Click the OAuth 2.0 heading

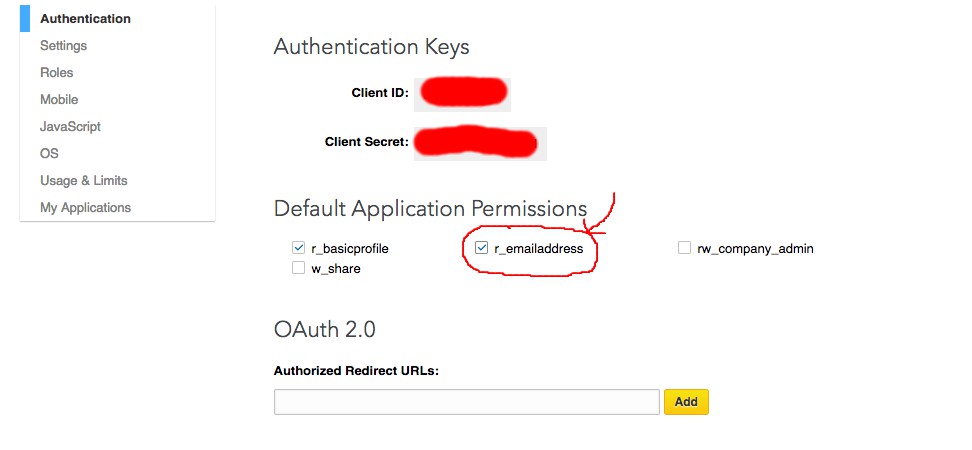324,329
